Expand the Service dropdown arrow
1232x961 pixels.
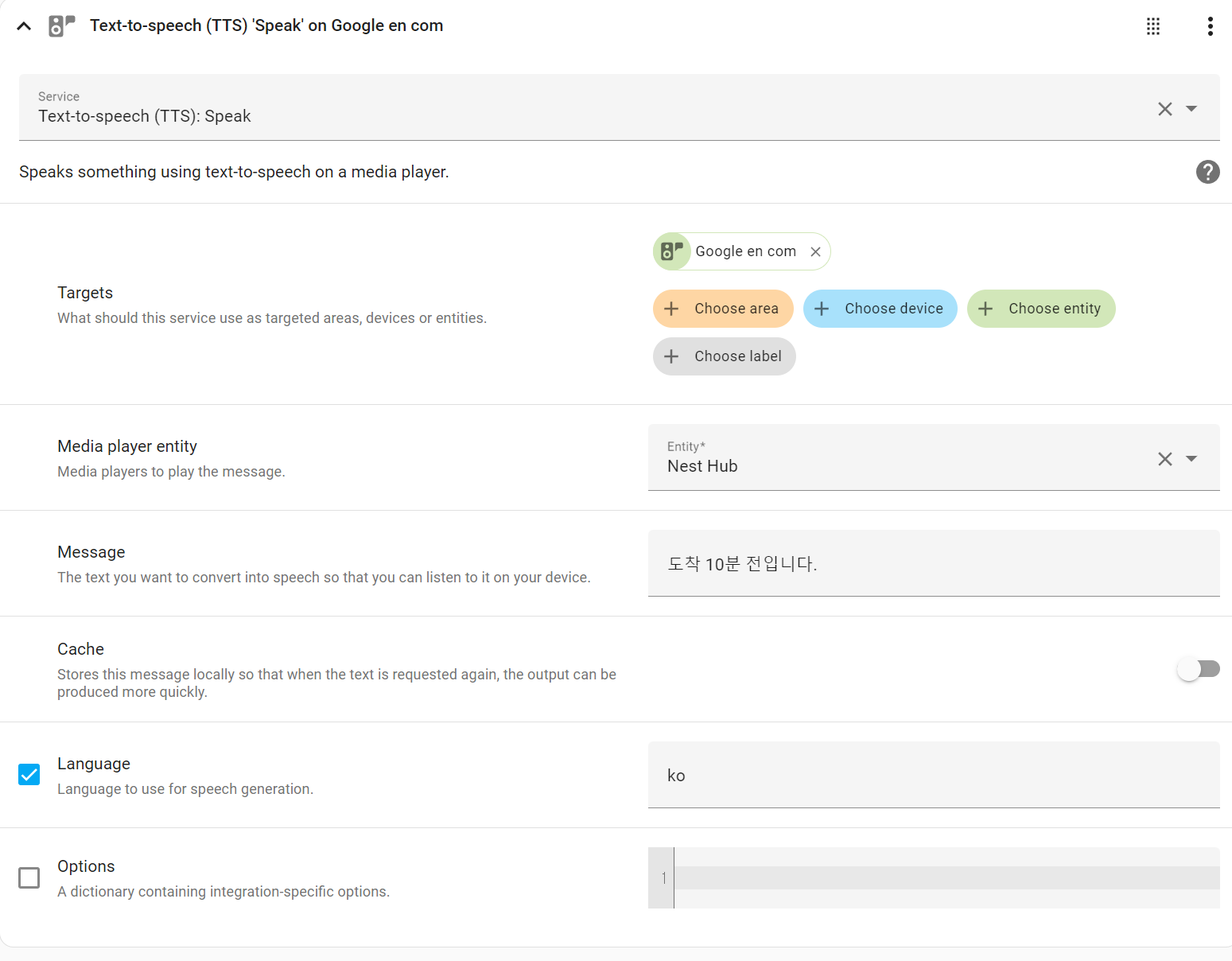point(1191,109)
